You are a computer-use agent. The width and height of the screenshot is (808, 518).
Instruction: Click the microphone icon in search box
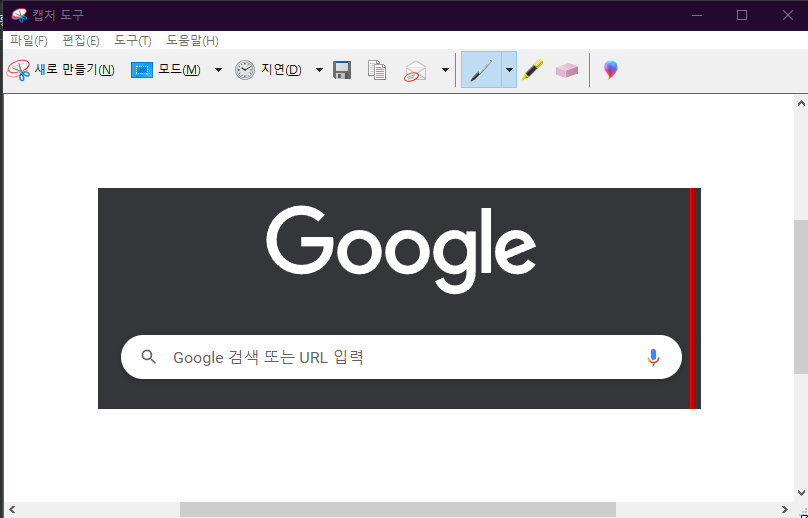pyautogui.click(x=653, y=357)
